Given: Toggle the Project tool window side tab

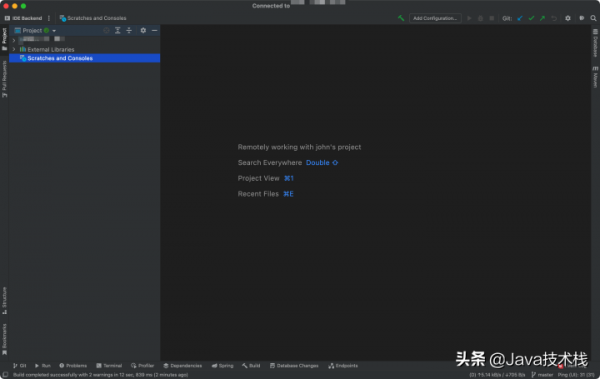Looking at the screenshot, I should coord(4,39).
